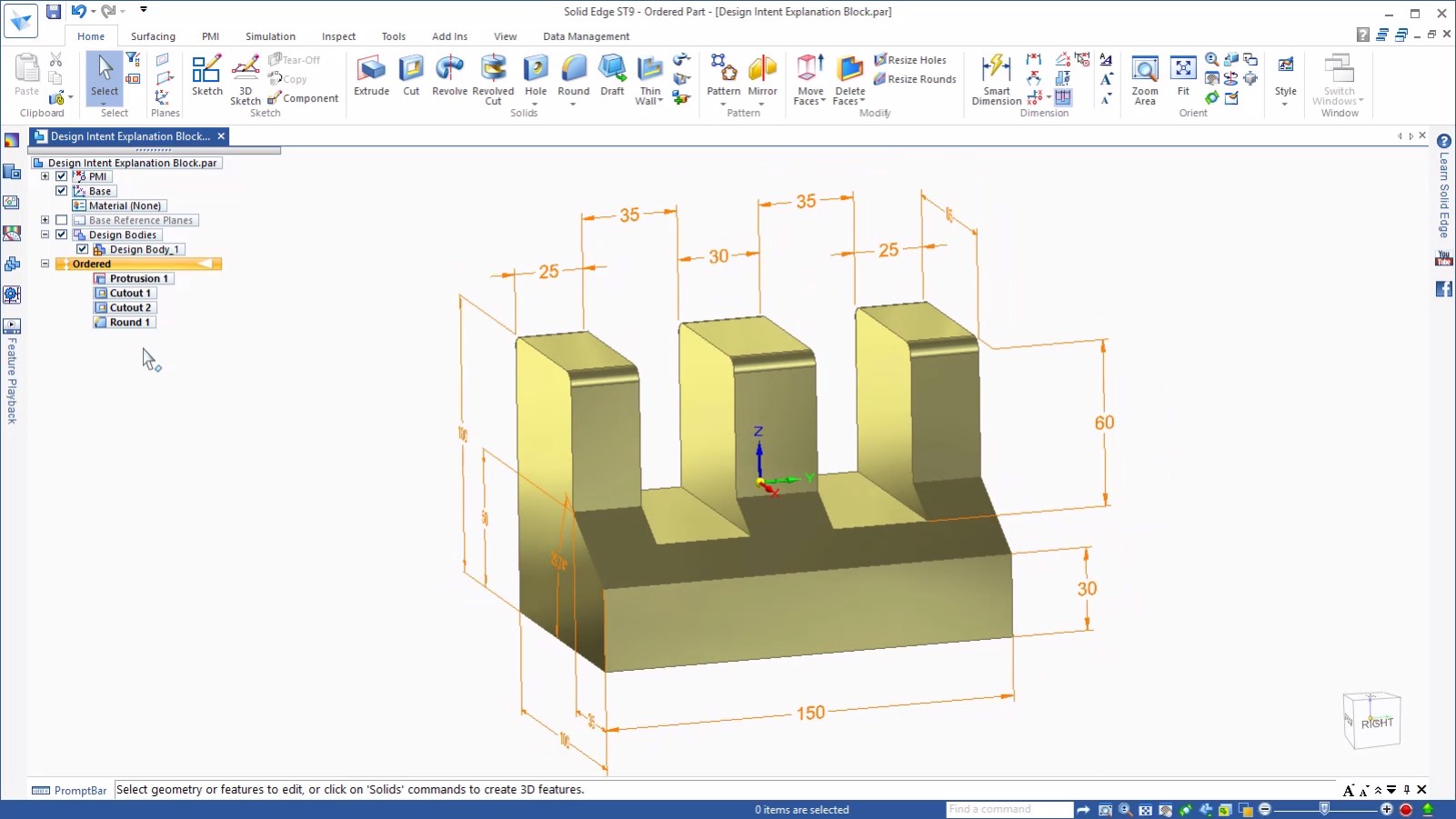
Task: Select the Extrude tool
Action: pos(371,77)
